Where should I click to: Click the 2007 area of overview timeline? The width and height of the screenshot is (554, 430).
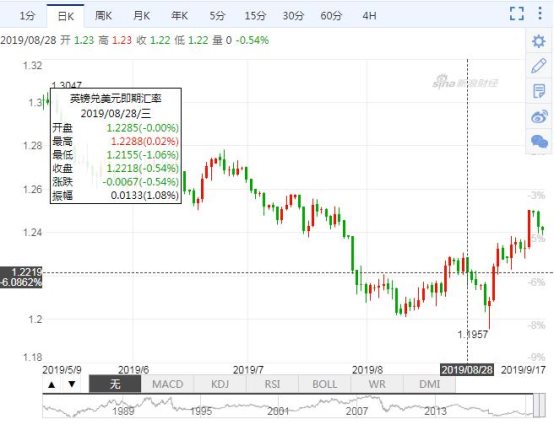357,411
